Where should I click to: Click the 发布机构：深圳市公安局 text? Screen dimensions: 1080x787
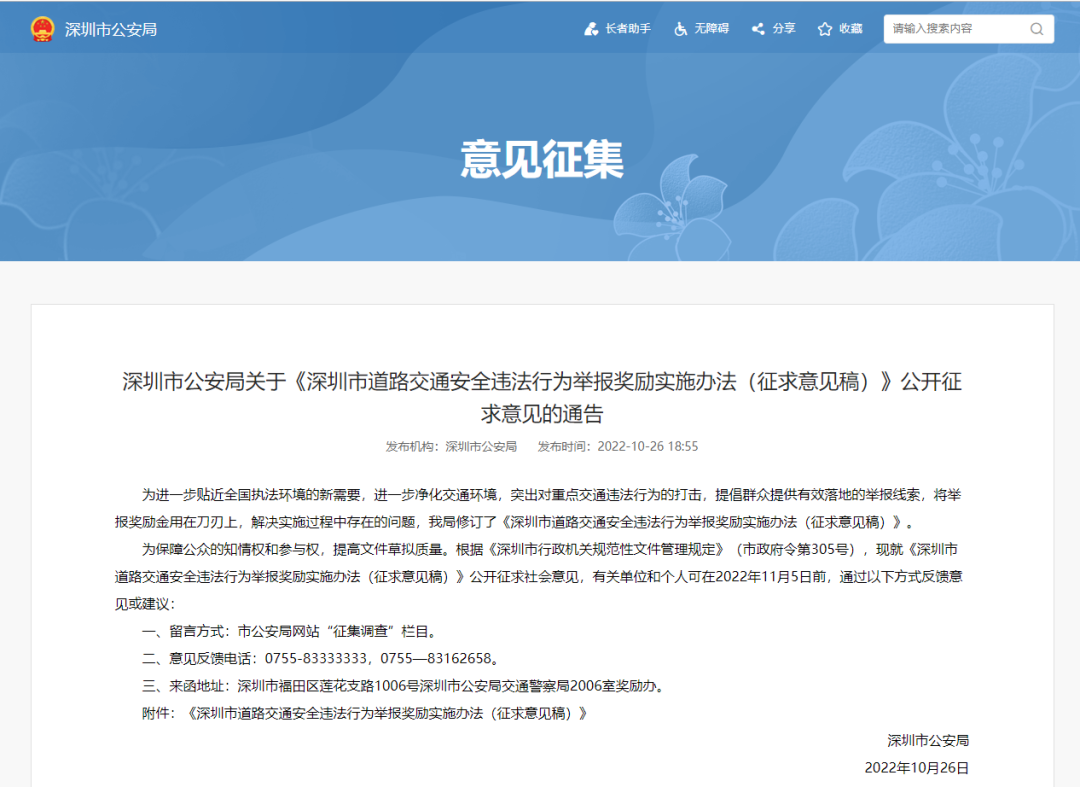coord(451,447)
